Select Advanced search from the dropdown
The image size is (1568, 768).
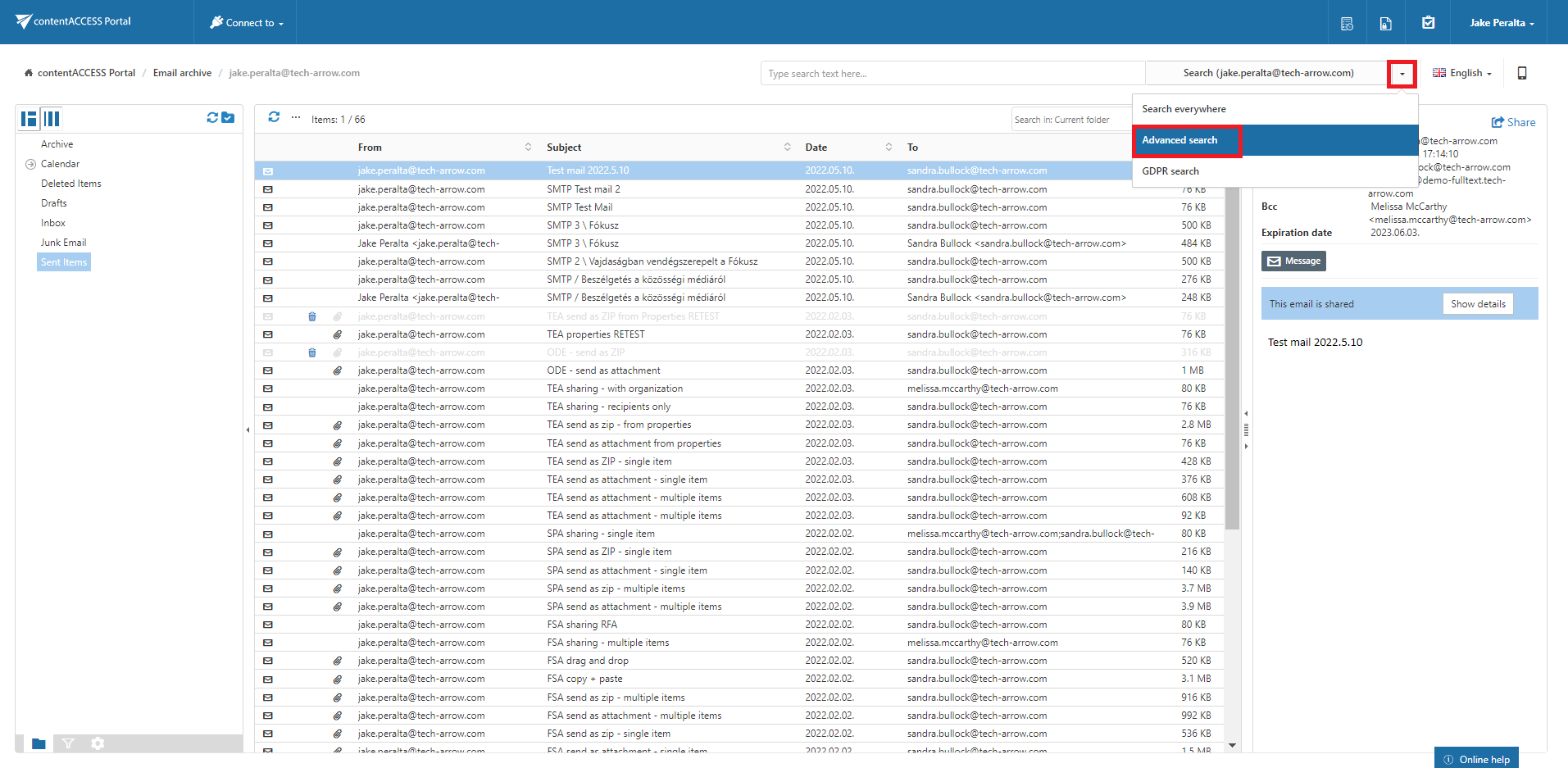click(1179, 140)
